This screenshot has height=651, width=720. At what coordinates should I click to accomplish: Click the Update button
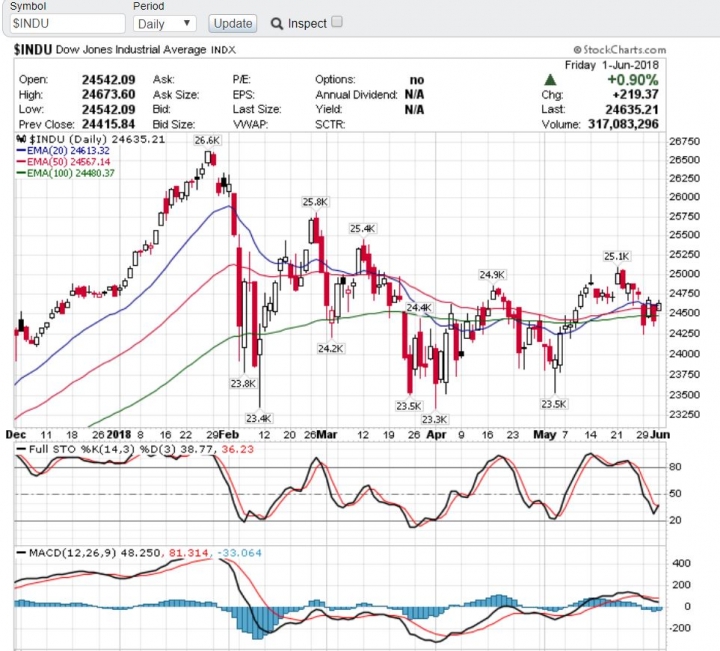233,23
